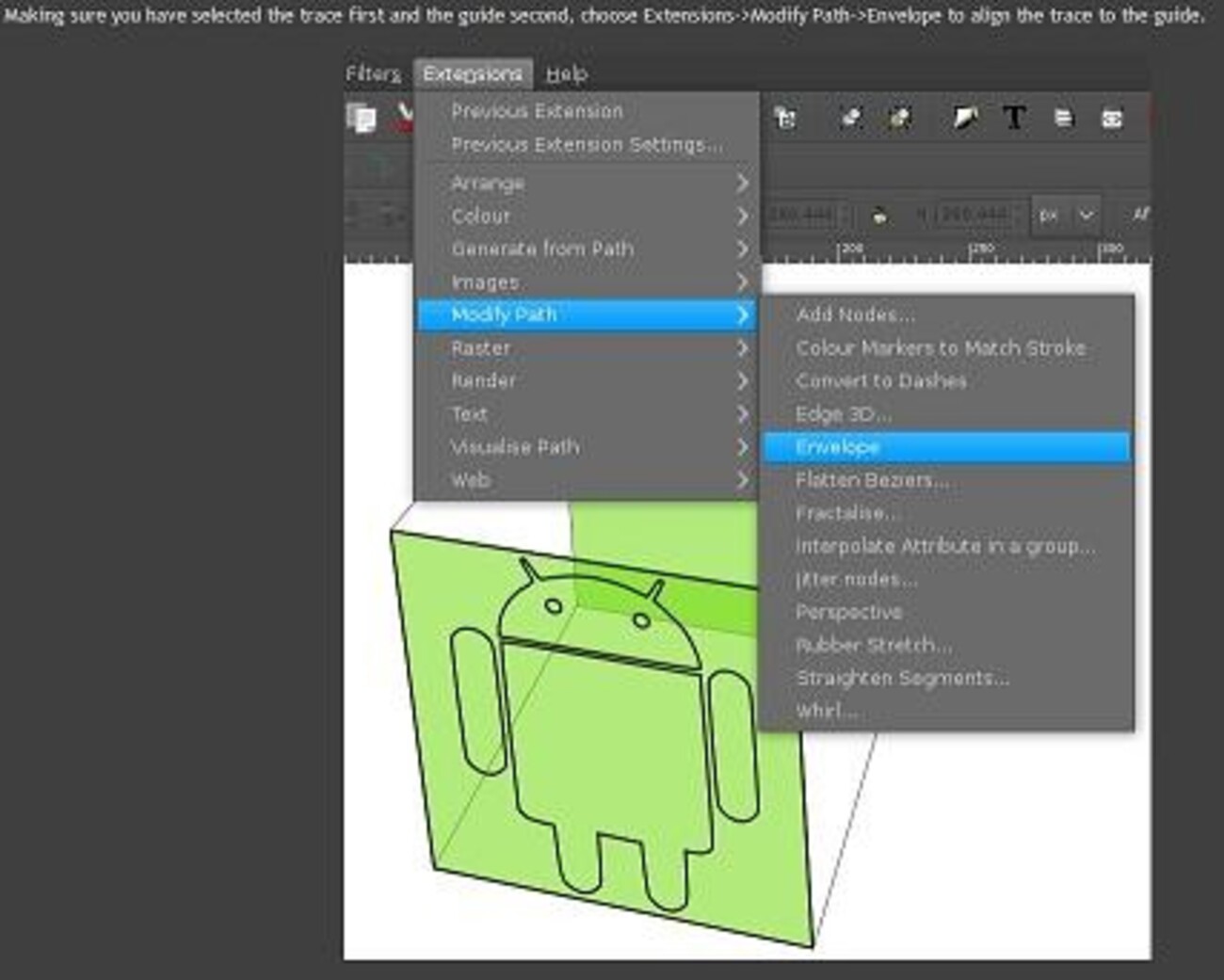1224x980 pixels.
Task: Open the Text and Font dialog icon
Action: point(1014,118)
